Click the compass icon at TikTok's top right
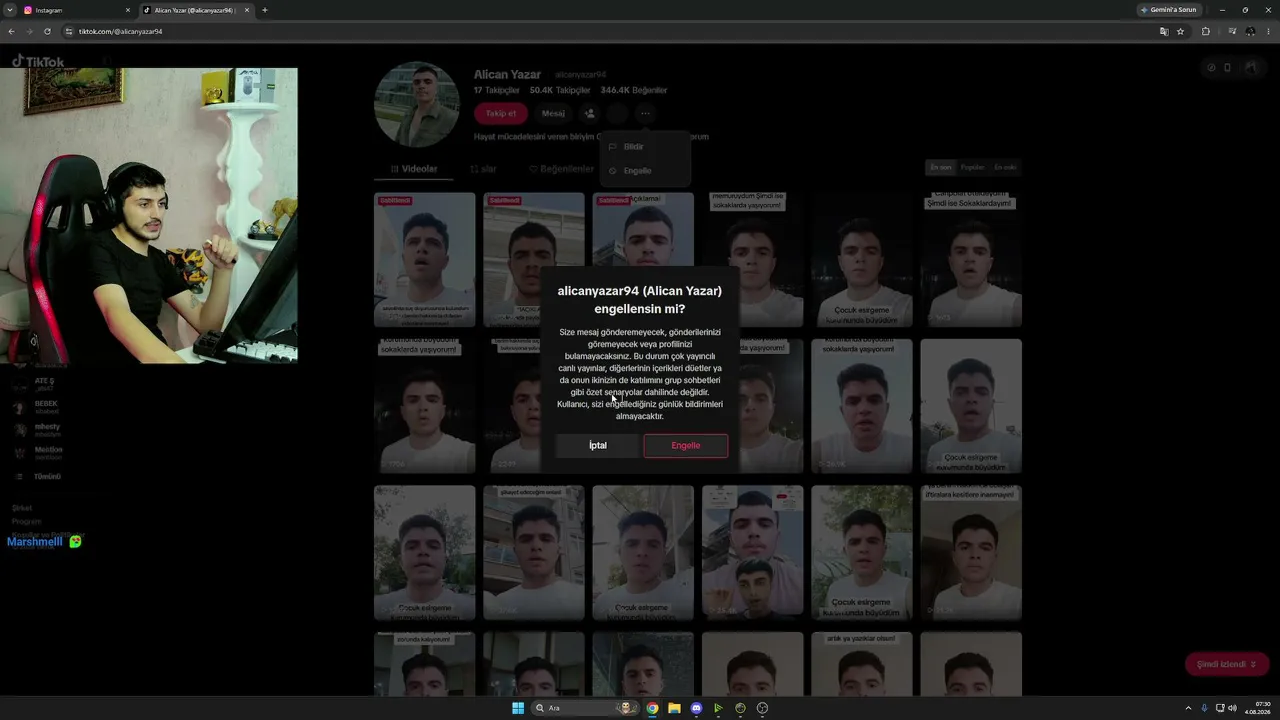This screenshot has height=720, width=1280. 1211,68
